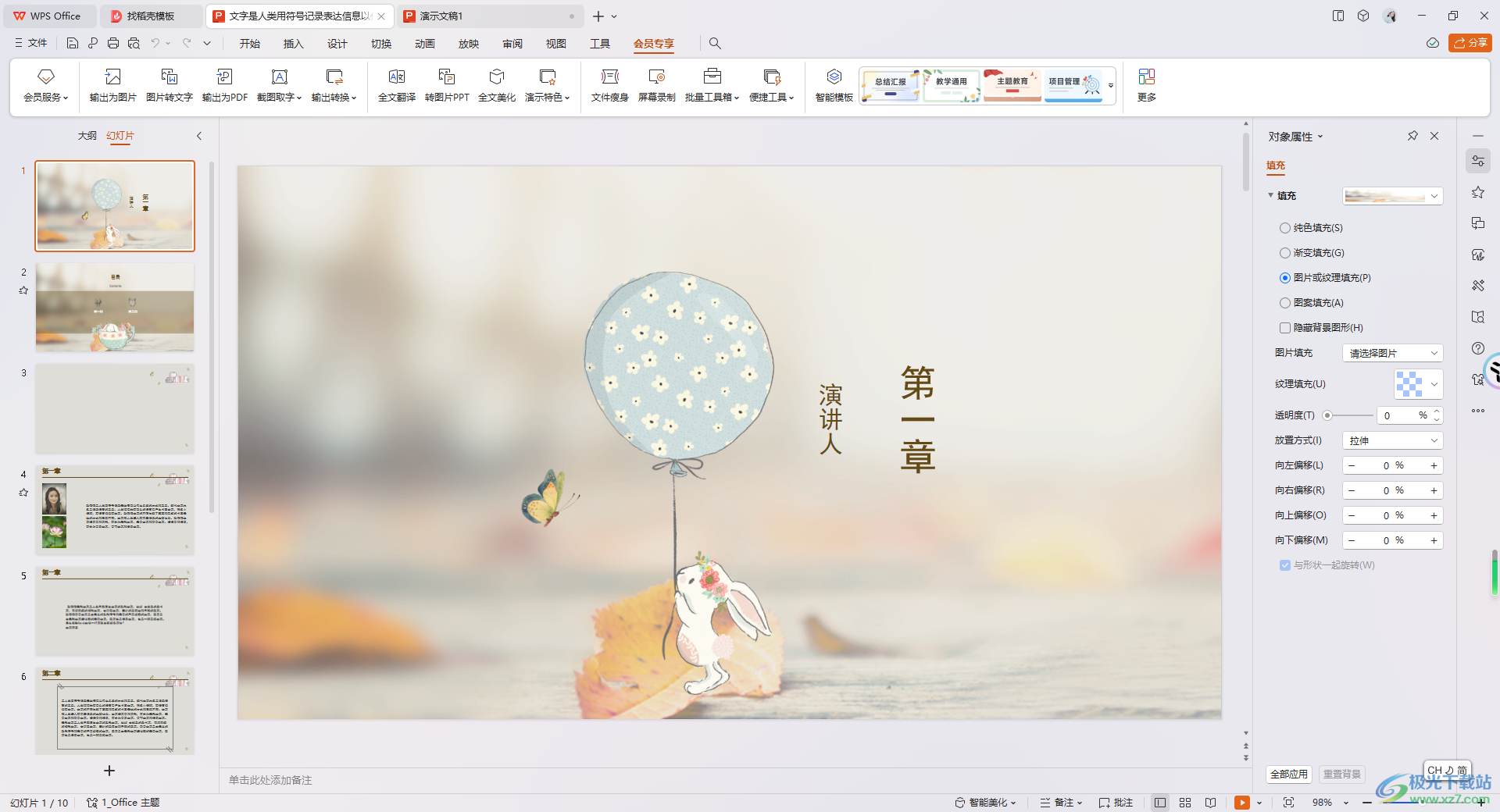Toggle 与形状一起旋转(W) checkbox

pos(1285,565)
